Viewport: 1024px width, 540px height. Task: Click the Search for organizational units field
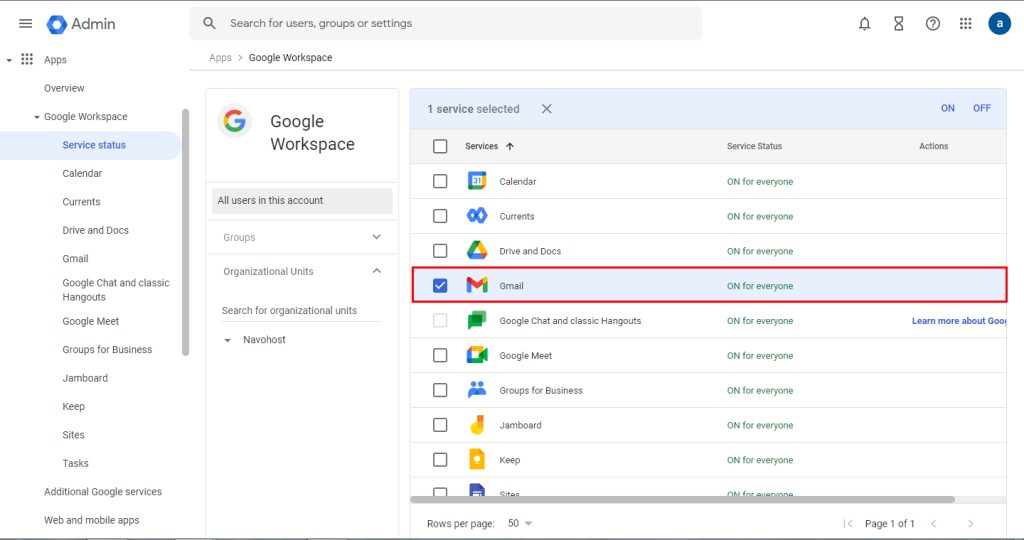[300, 311]
